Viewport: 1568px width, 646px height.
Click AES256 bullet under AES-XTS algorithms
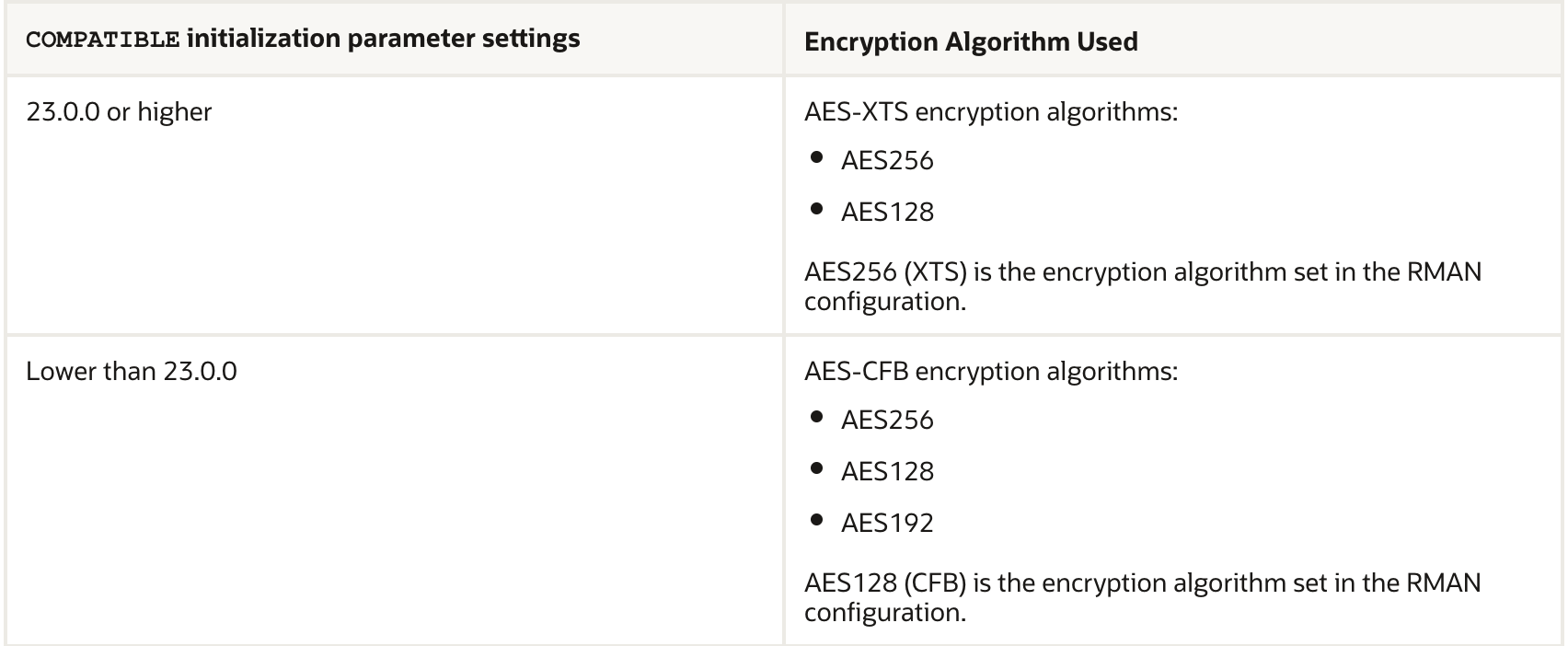click(887, 161)
